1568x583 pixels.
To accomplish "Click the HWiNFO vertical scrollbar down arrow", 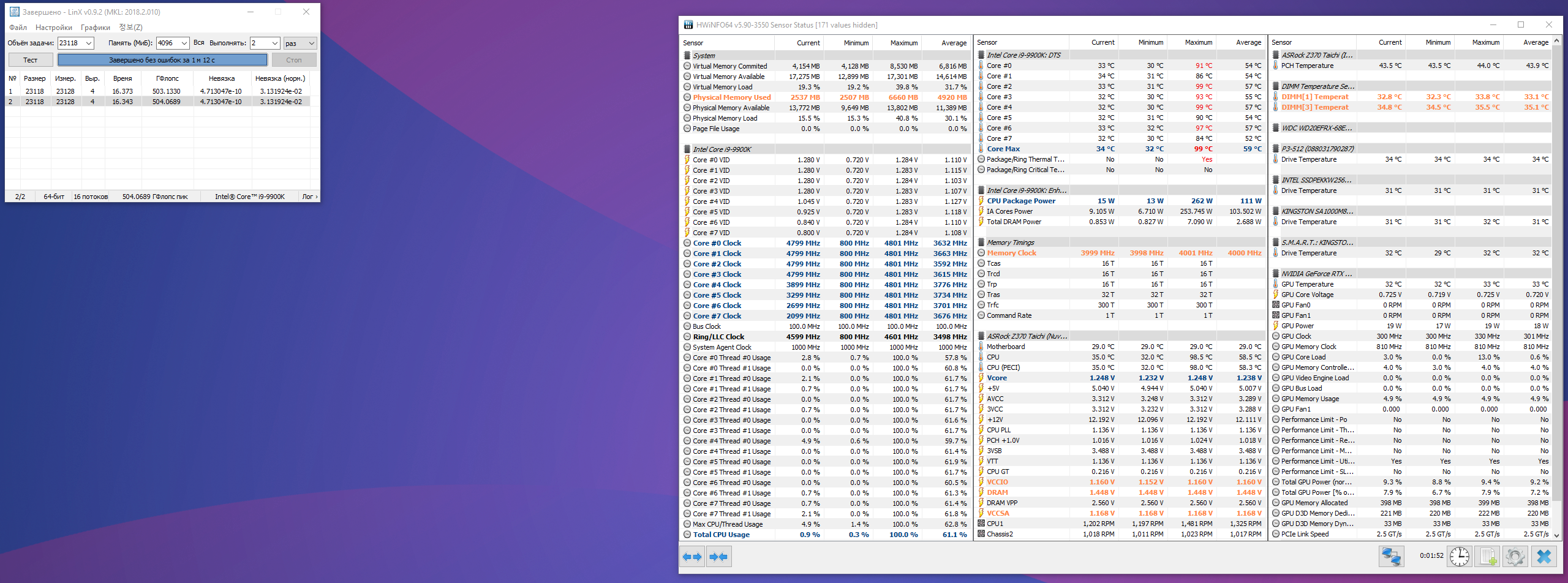I will point(1557,535).
